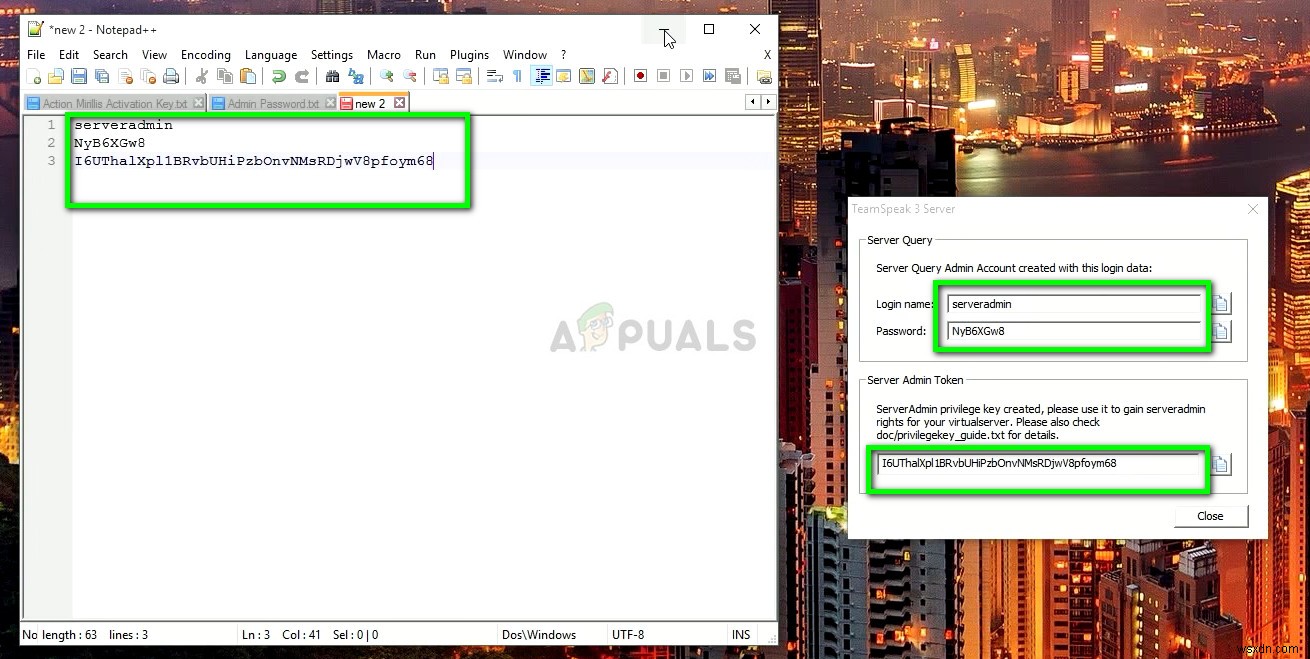The height and width of the screenshot is (659, 1310).
Task: Start recording a macro
Action: pos(641,75)
